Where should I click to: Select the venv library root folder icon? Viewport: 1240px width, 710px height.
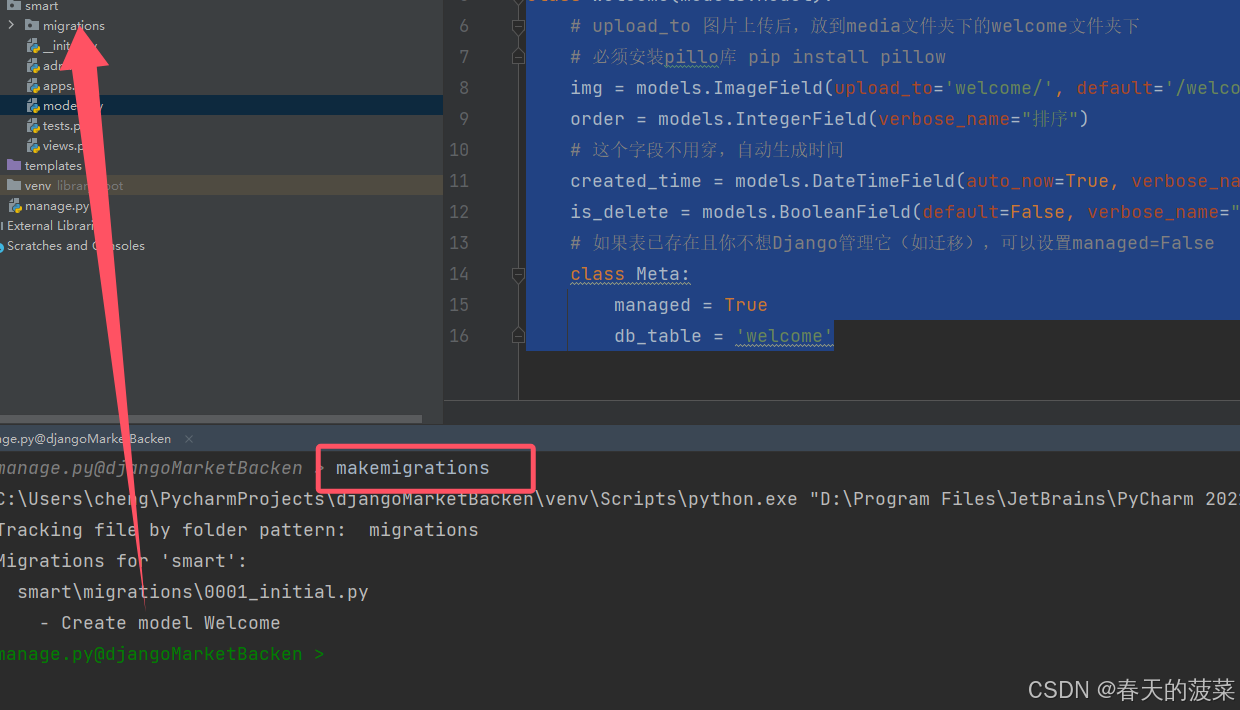point(14,185)
